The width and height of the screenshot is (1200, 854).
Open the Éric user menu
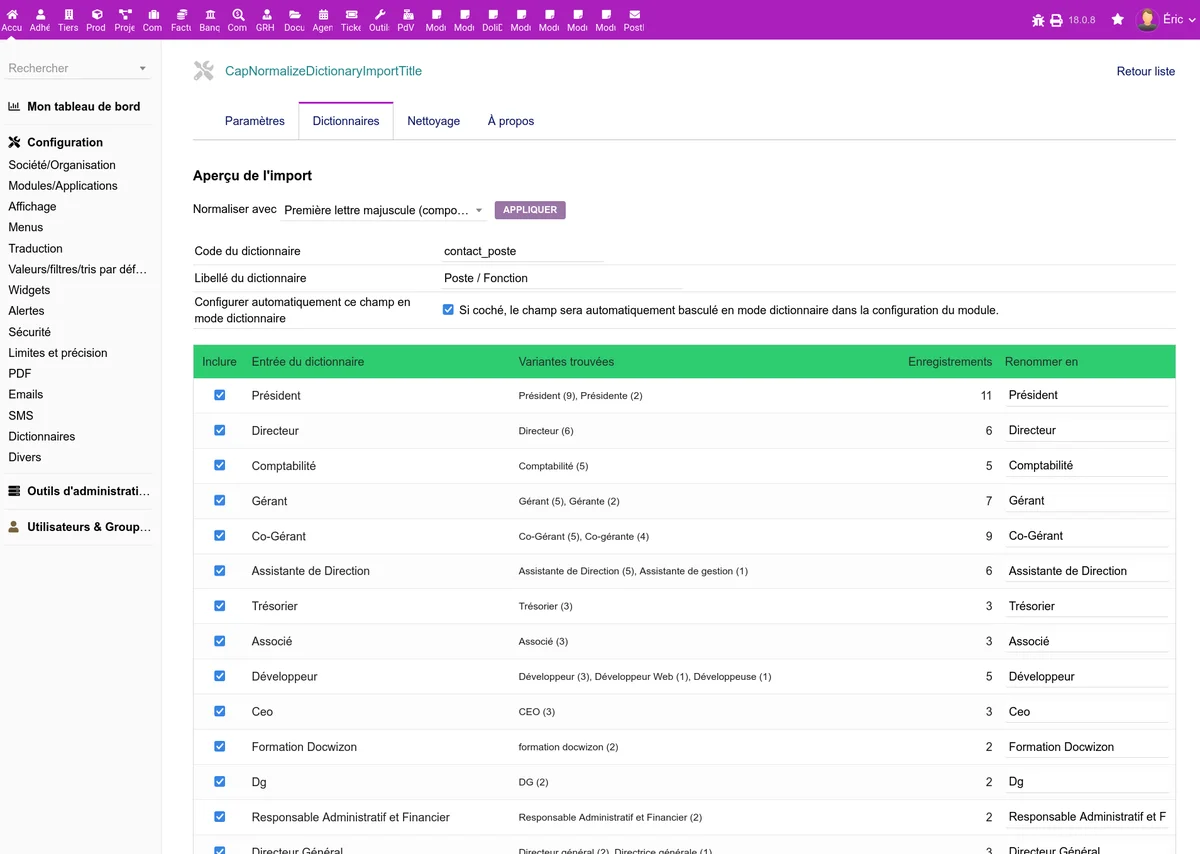(x=1166, y=20)
